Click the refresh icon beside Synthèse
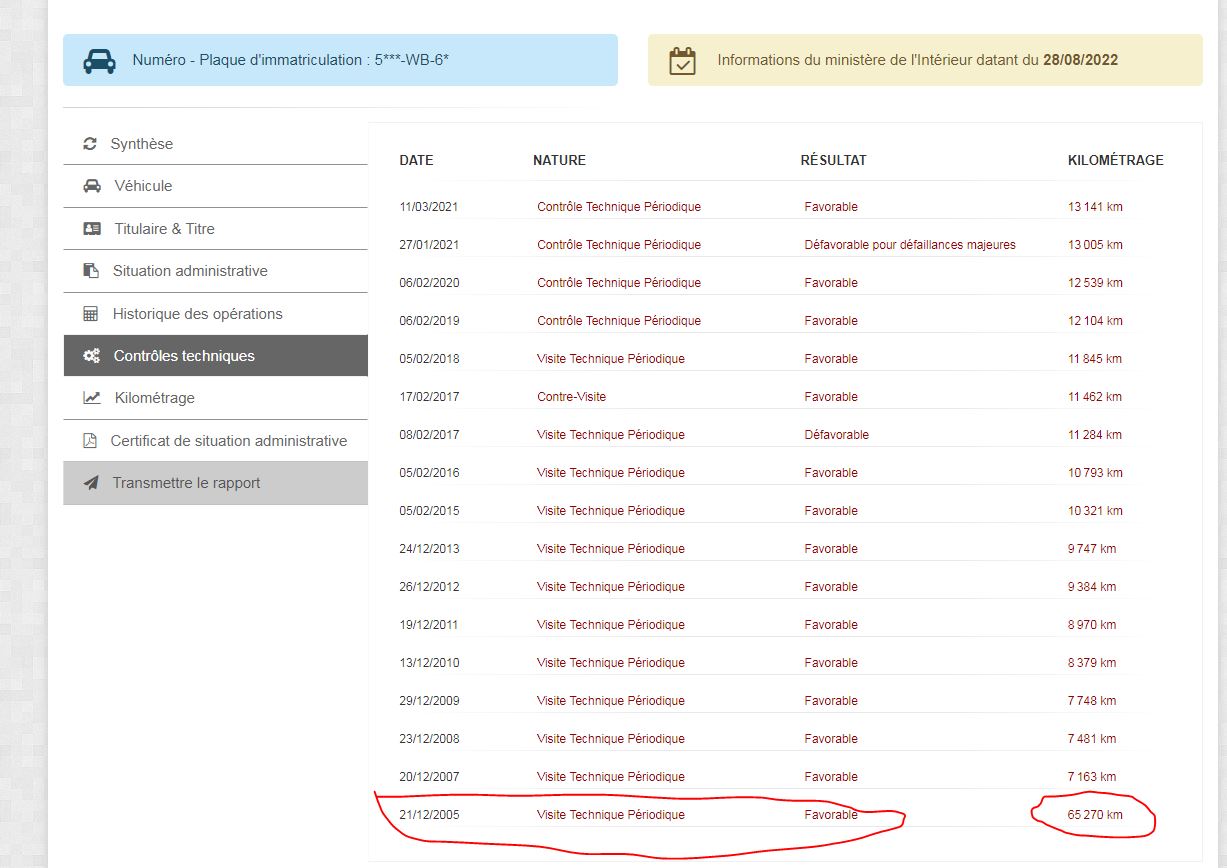 click(90, 144)
